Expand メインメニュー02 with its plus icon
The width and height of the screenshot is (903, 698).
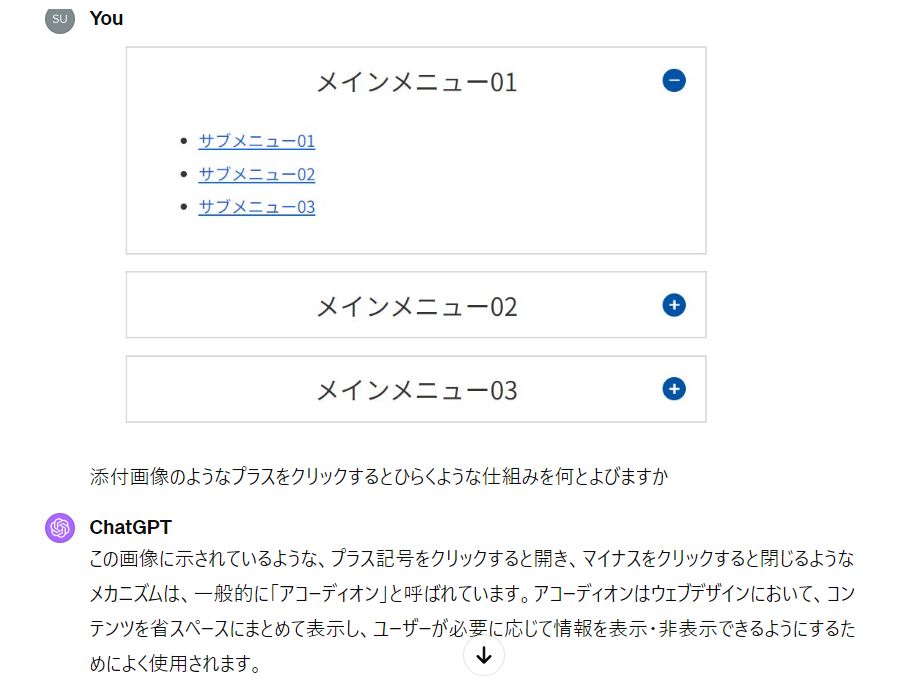(674, 305)
